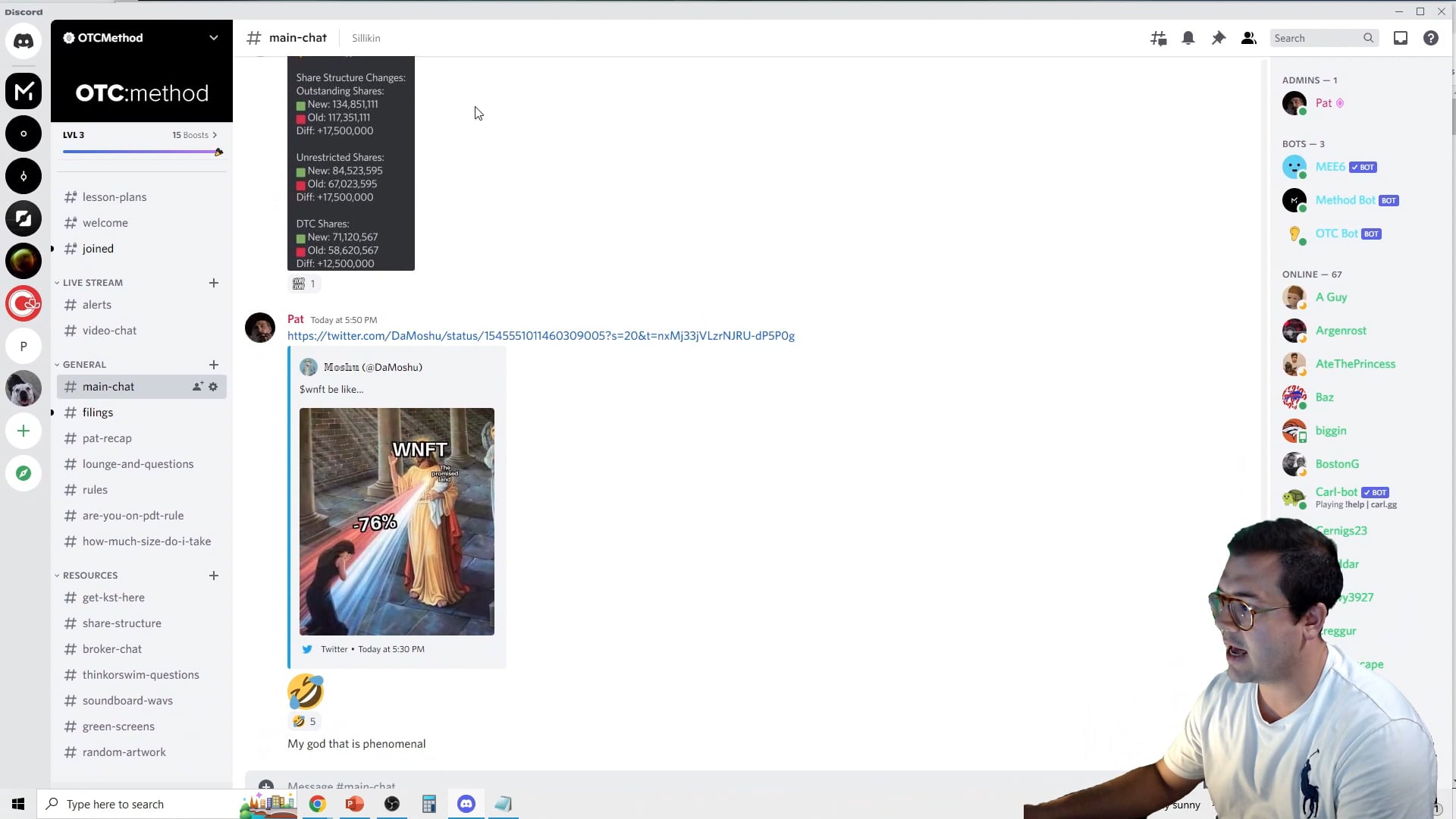Screen dimensions: 1456x819
Task: Open the lounge-and-questions channel
Action: pyautogui.click(x=142, y=464)
